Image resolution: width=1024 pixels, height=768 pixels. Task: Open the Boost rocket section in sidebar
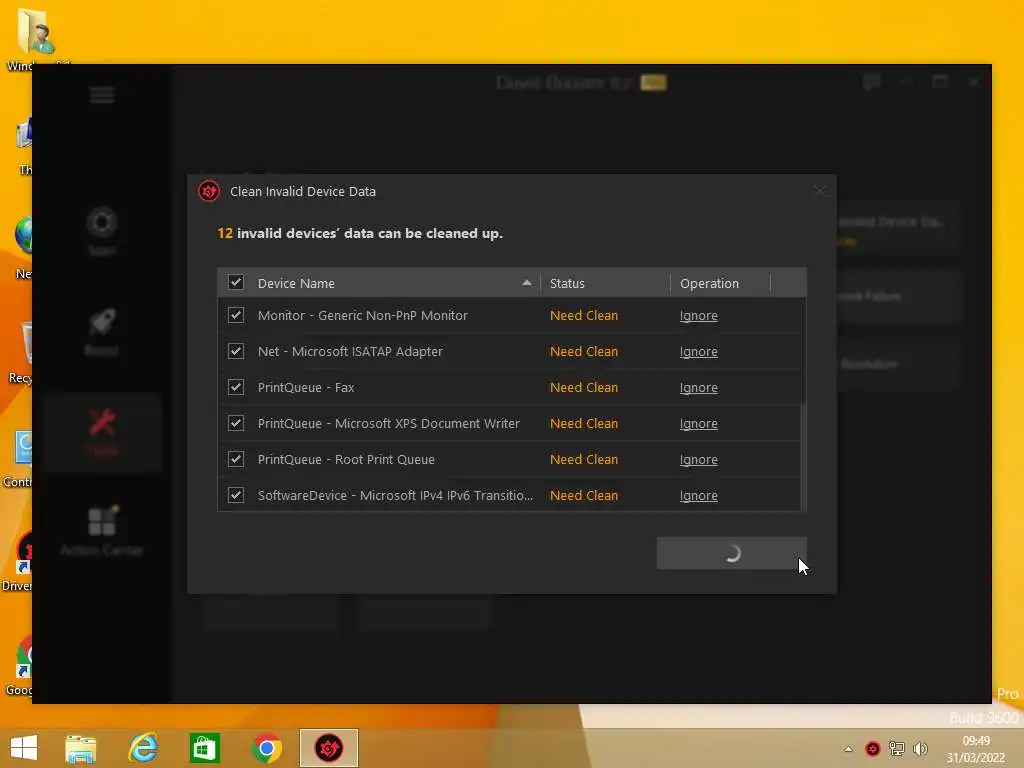point(102,331)
